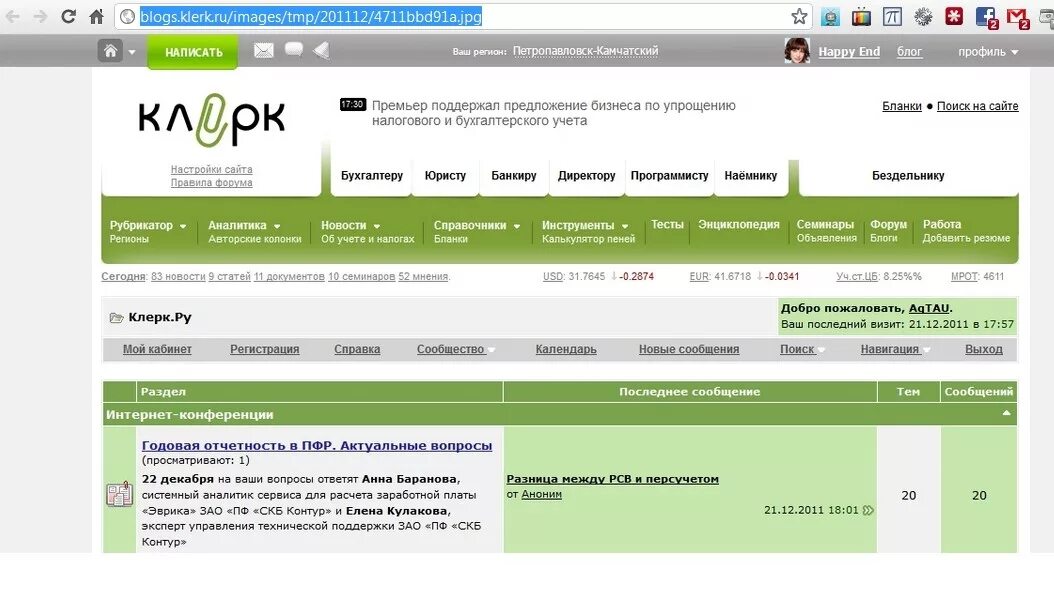Switch to the Юристу tab

point(445,176)
